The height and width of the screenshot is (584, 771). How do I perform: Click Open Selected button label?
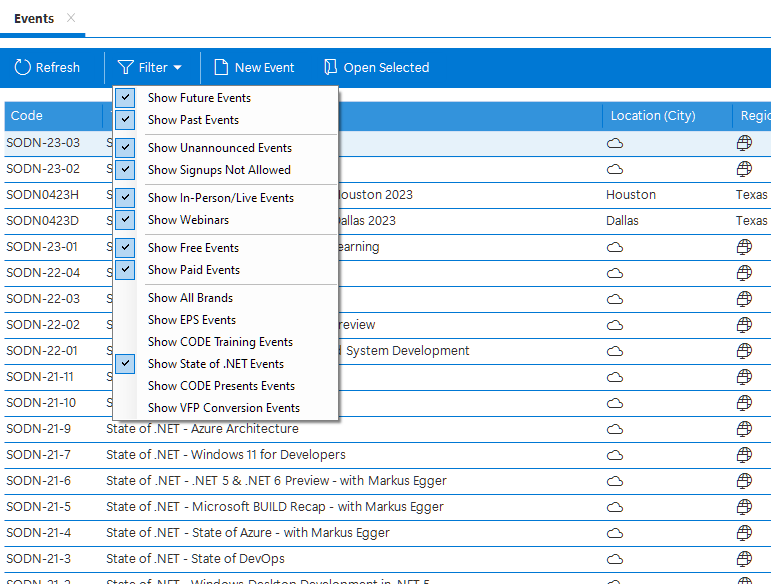[x=386, y=67]
